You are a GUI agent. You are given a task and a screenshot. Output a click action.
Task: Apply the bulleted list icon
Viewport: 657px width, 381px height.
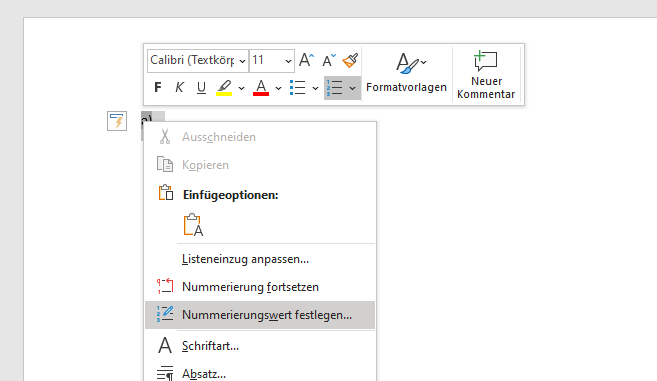[x=297, y=88]
